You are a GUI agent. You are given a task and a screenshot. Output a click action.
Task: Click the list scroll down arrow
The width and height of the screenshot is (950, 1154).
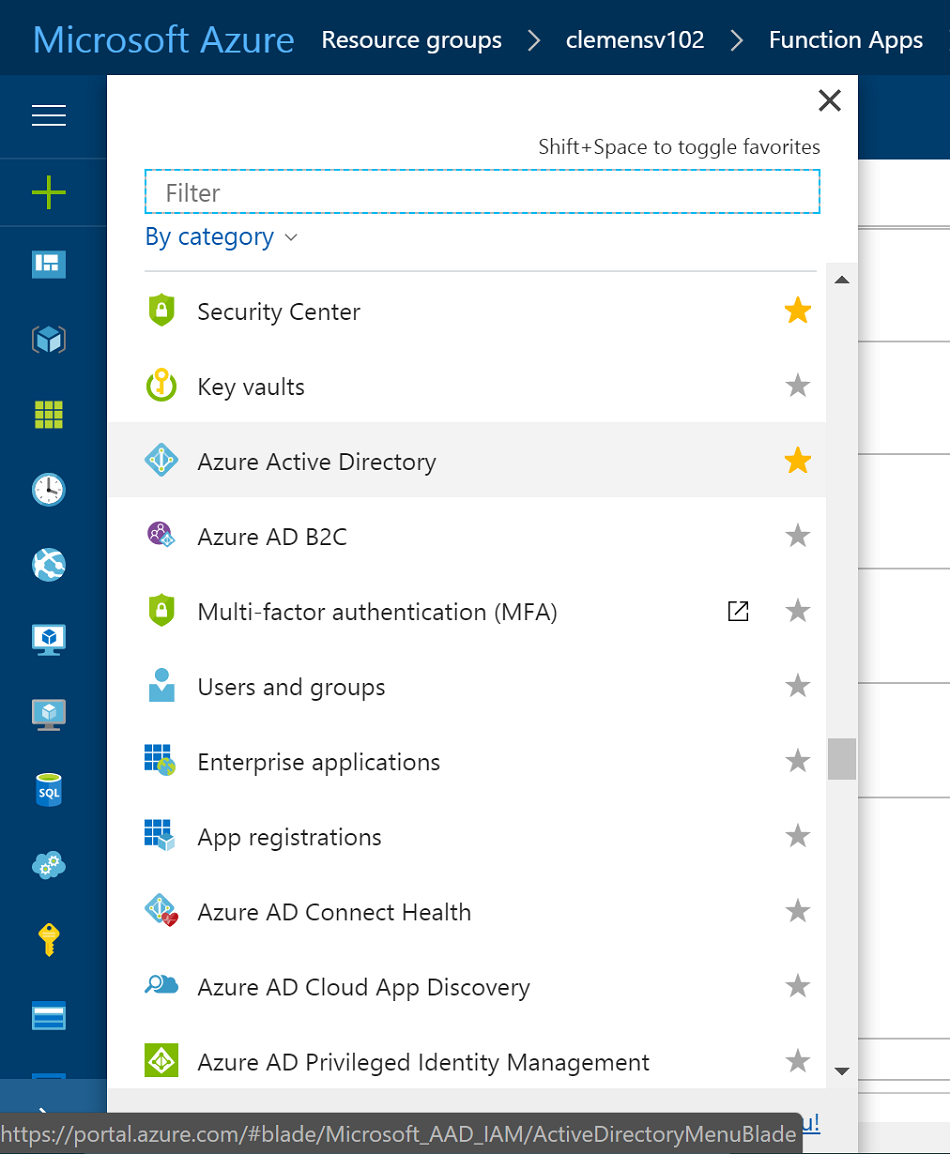click(x=842, y=1071)
